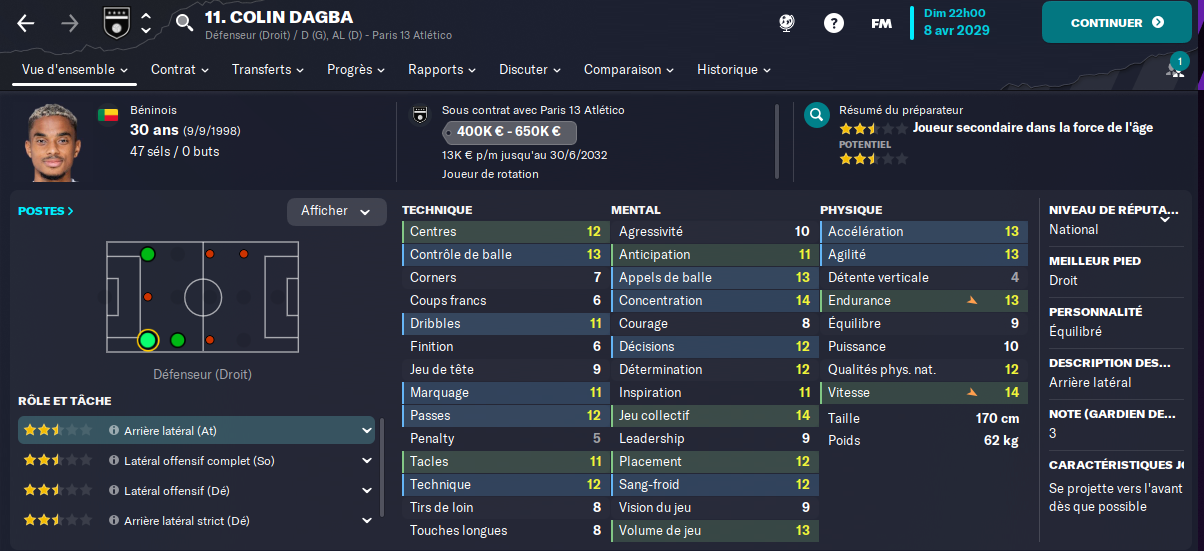
Task: Open the scout report magnifier icon
Action: pos(817,115)
